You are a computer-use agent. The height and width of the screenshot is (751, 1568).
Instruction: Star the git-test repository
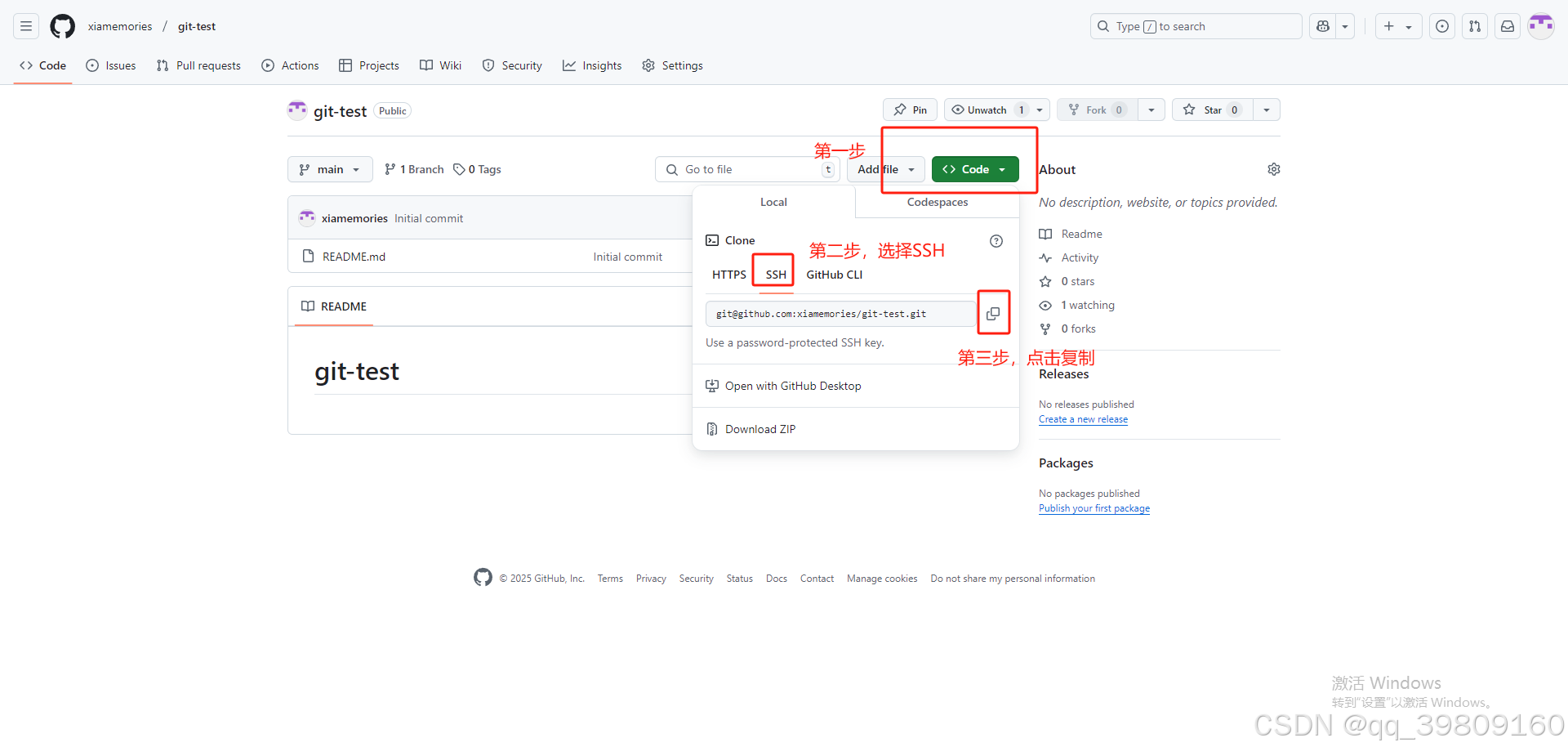click(1213, 110)
